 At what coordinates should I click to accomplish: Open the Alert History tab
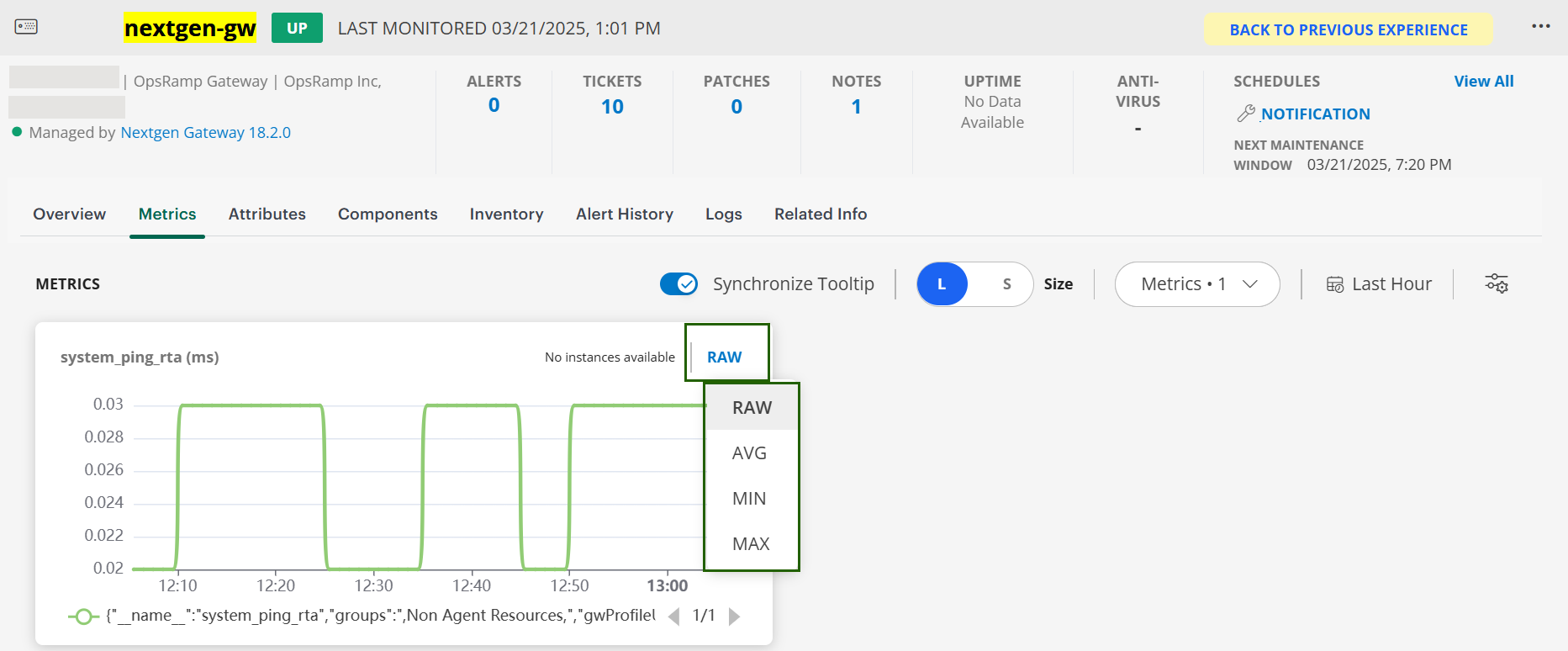click(x=625, y=214)
